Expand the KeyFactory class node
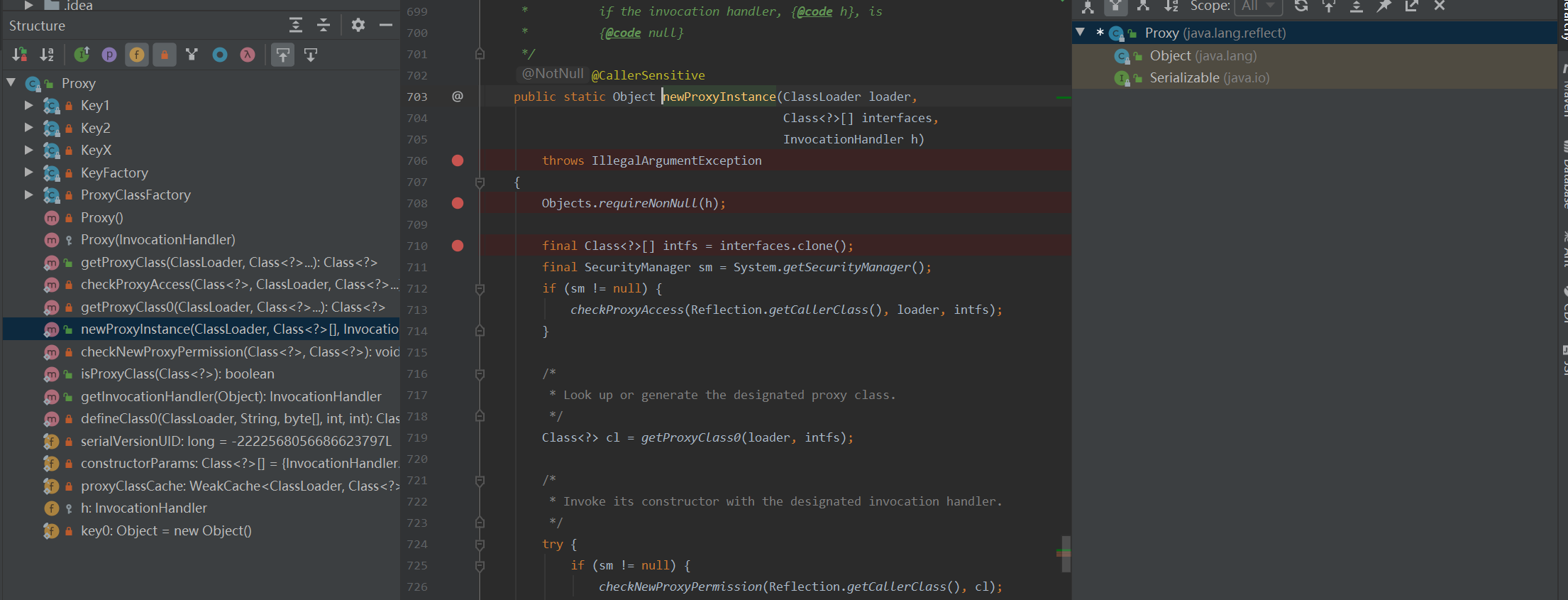 (28, 173)
